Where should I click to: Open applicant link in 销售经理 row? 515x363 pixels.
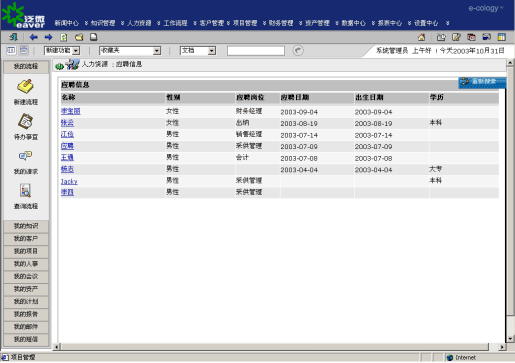(x=67, y=134)
